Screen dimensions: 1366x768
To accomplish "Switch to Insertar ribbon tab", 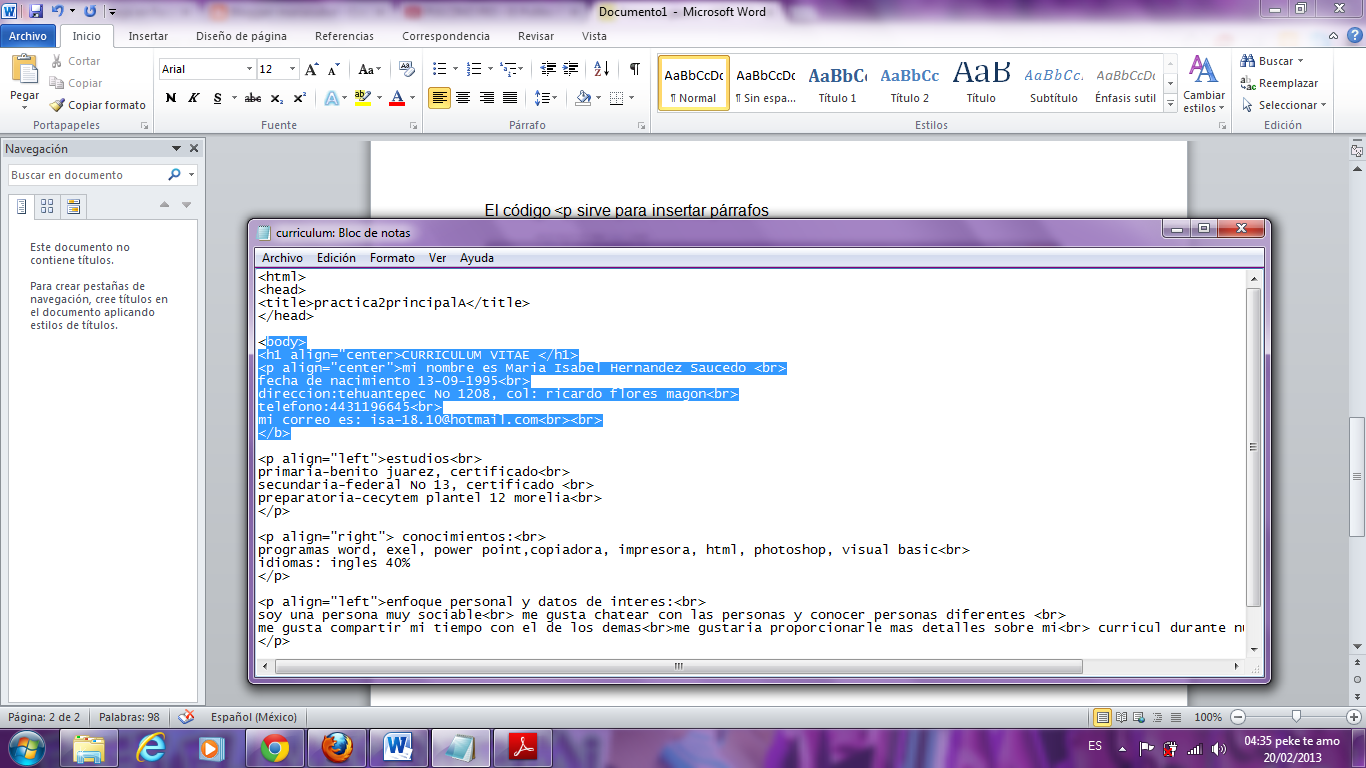I will 148,36.
